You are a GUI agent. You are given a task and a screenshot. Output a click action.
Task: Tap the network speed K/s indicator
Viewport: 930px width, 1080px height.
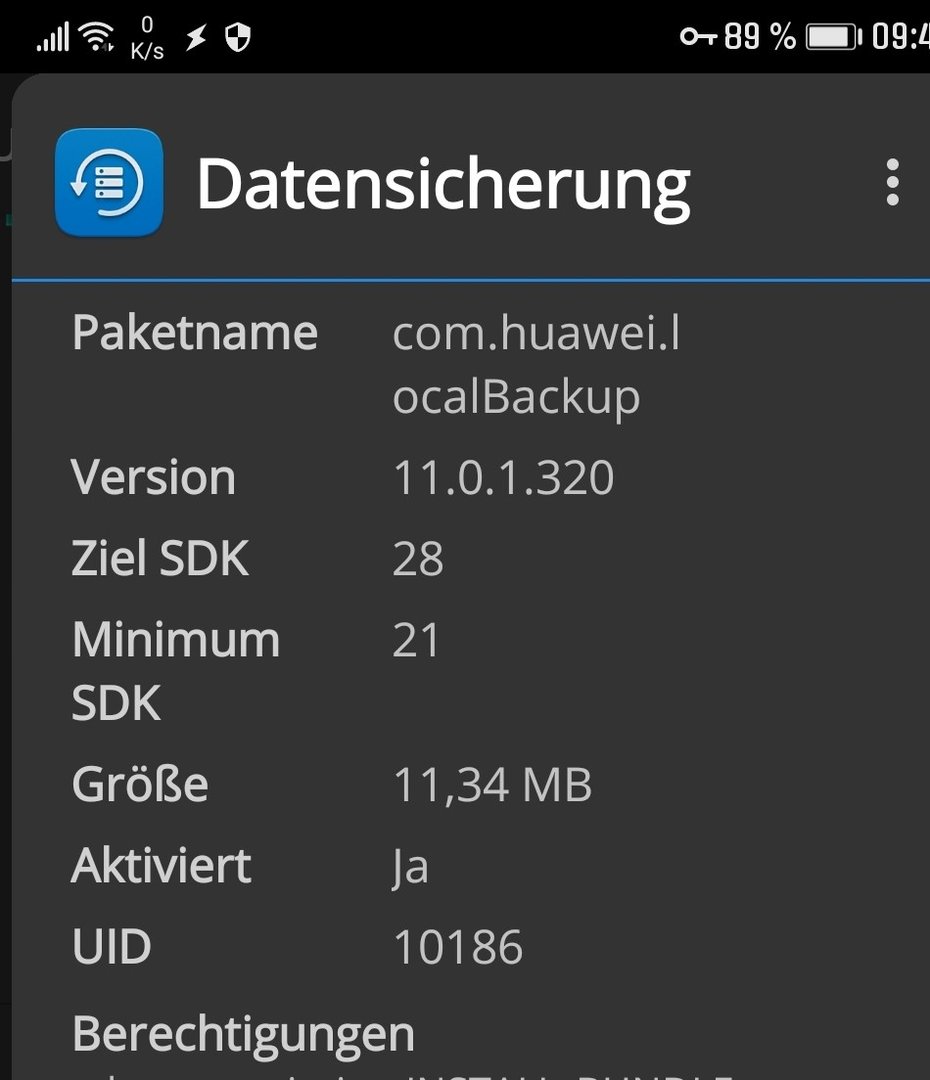(147, 39)
